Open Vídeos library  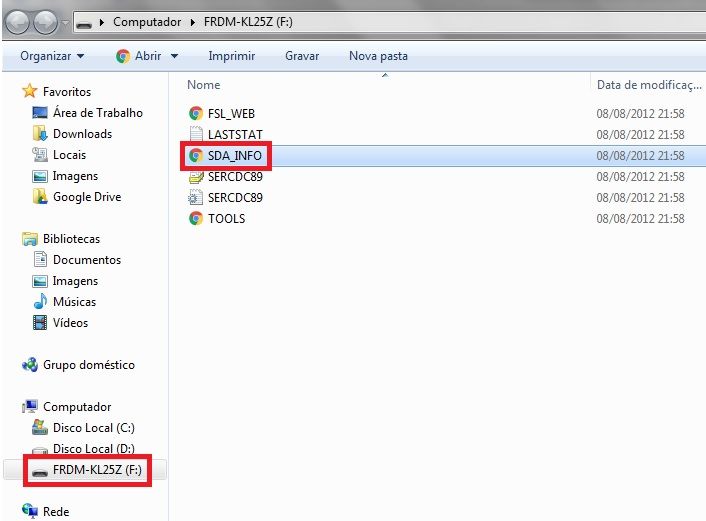click(x=70, y=323)
